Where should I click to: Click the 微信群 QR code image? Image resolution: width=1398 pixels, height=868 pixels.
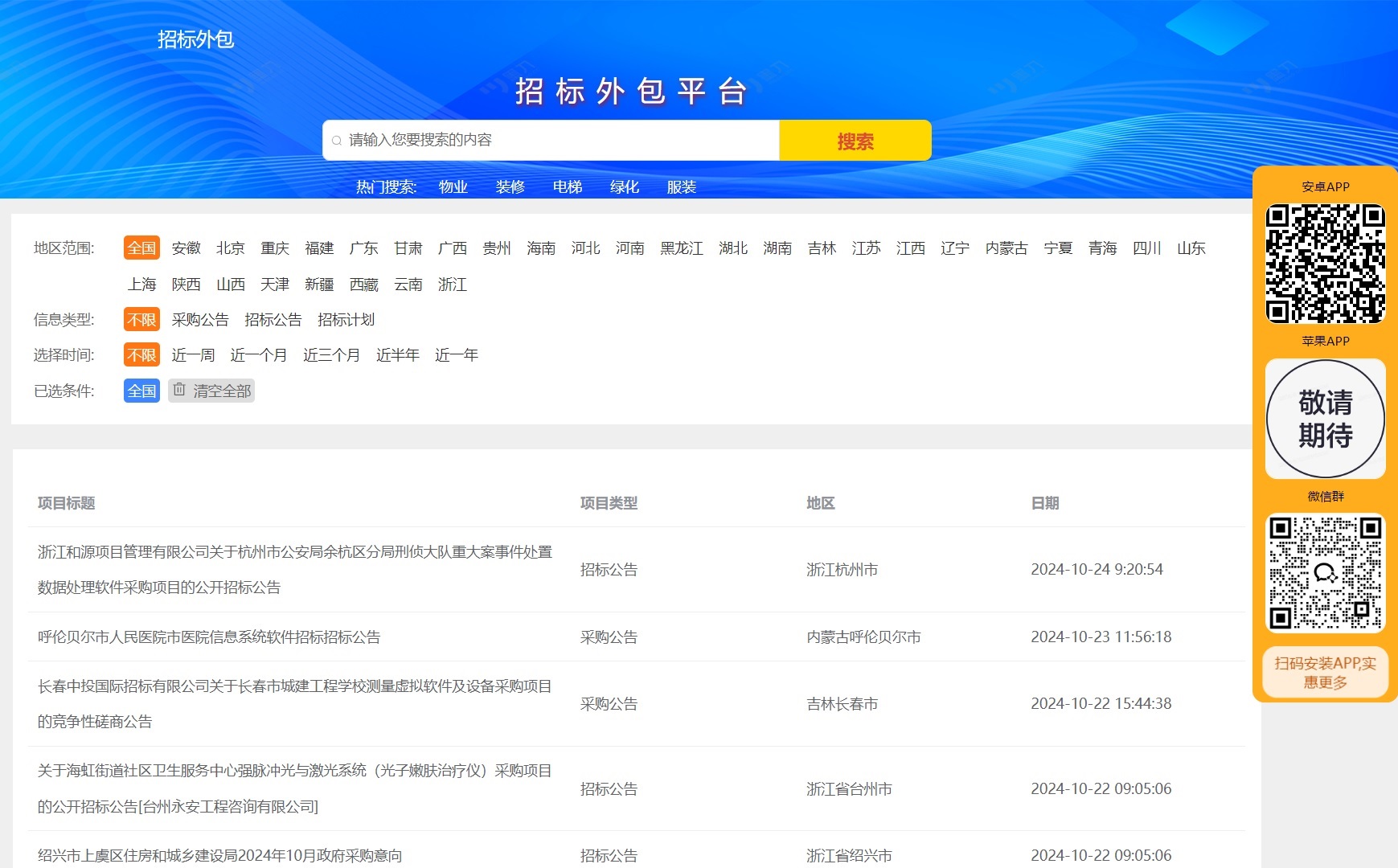click(x=1325, y=572)
